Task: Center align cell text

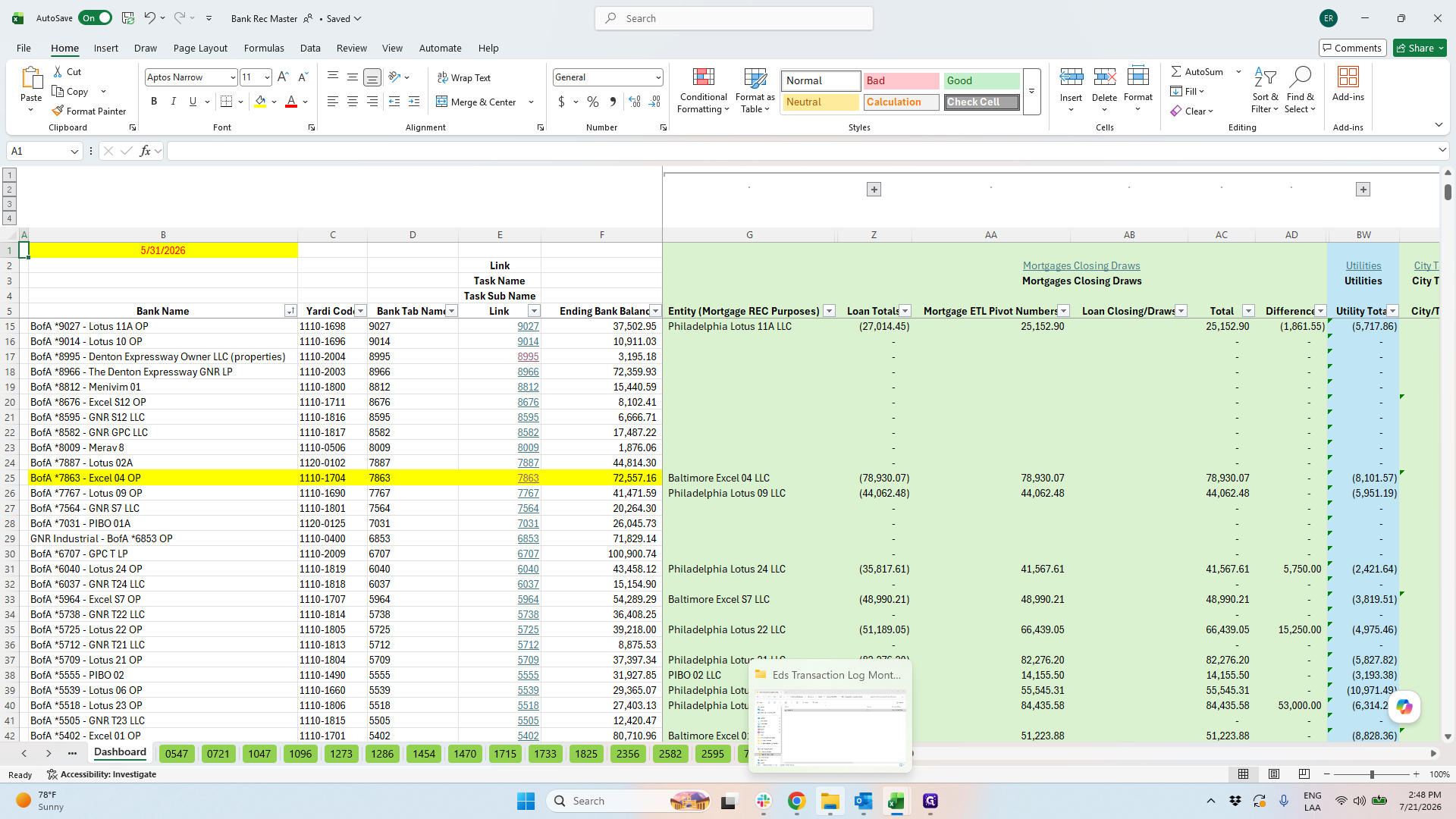Action: coord(353,102)
